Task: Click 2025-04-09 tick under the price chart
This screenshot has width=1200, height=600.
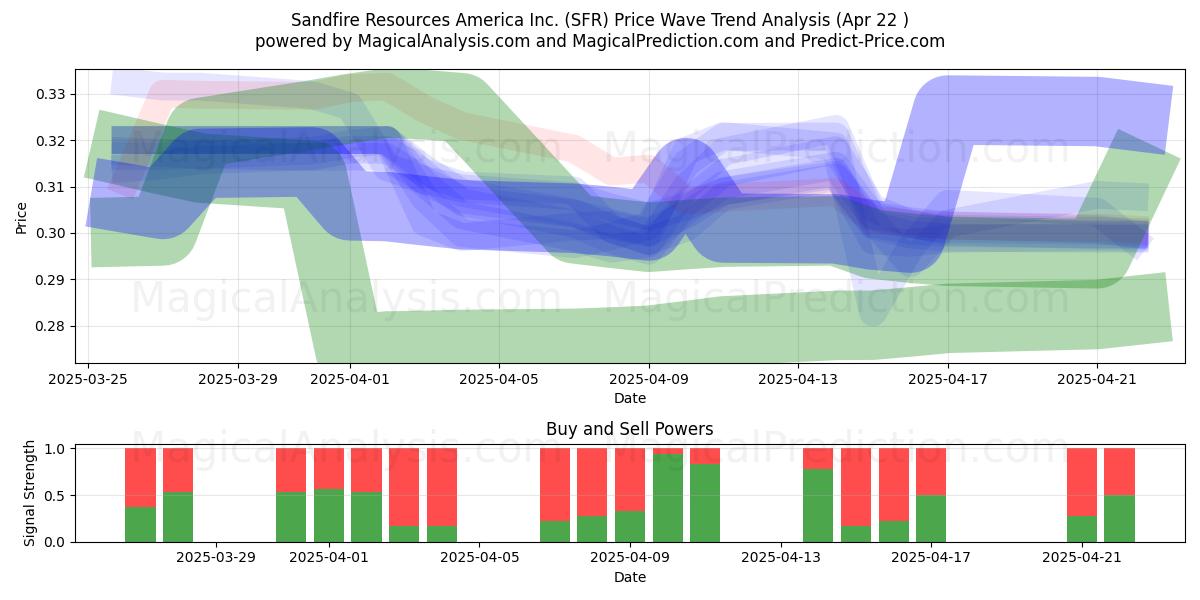Action: tap(649, 379)
